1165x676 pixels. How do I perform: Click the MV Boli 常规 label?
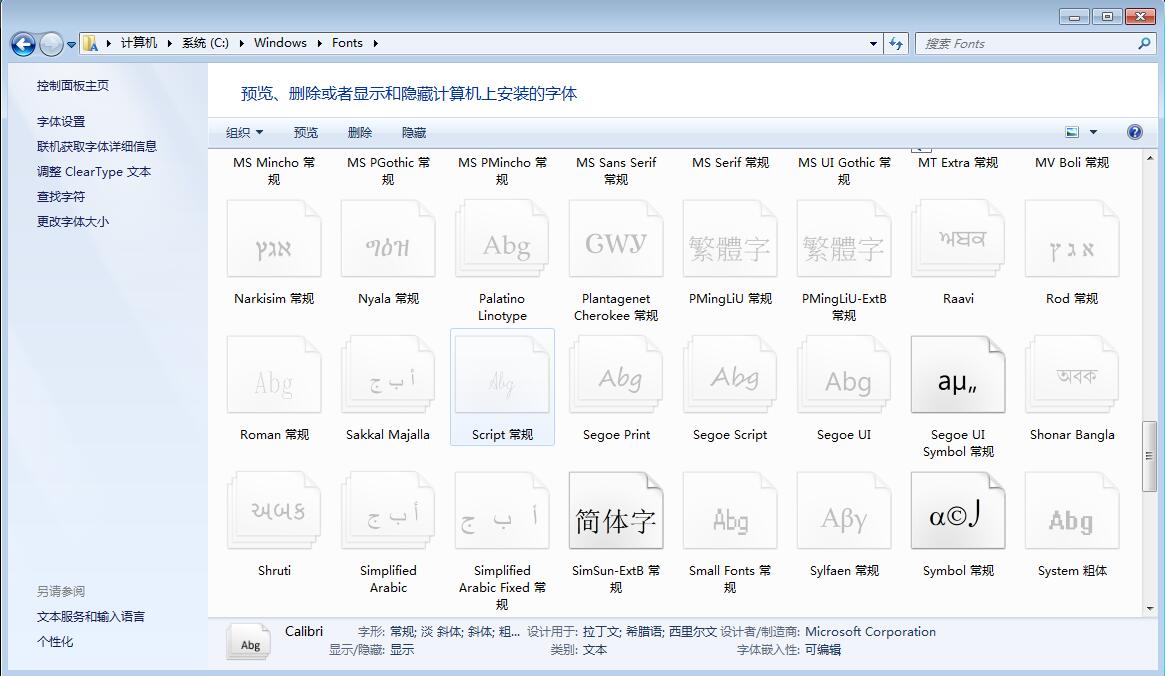1072,163
